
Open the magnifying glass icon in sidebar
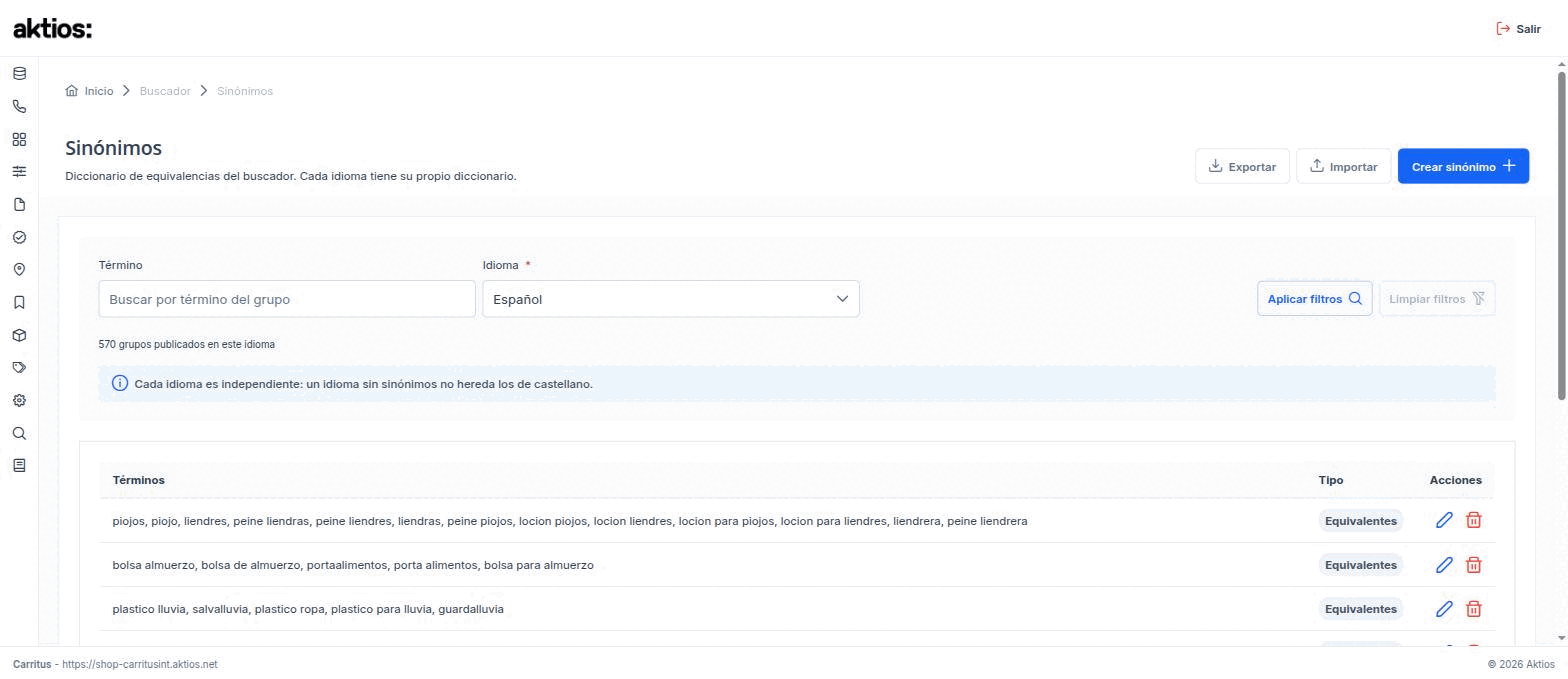19,434
